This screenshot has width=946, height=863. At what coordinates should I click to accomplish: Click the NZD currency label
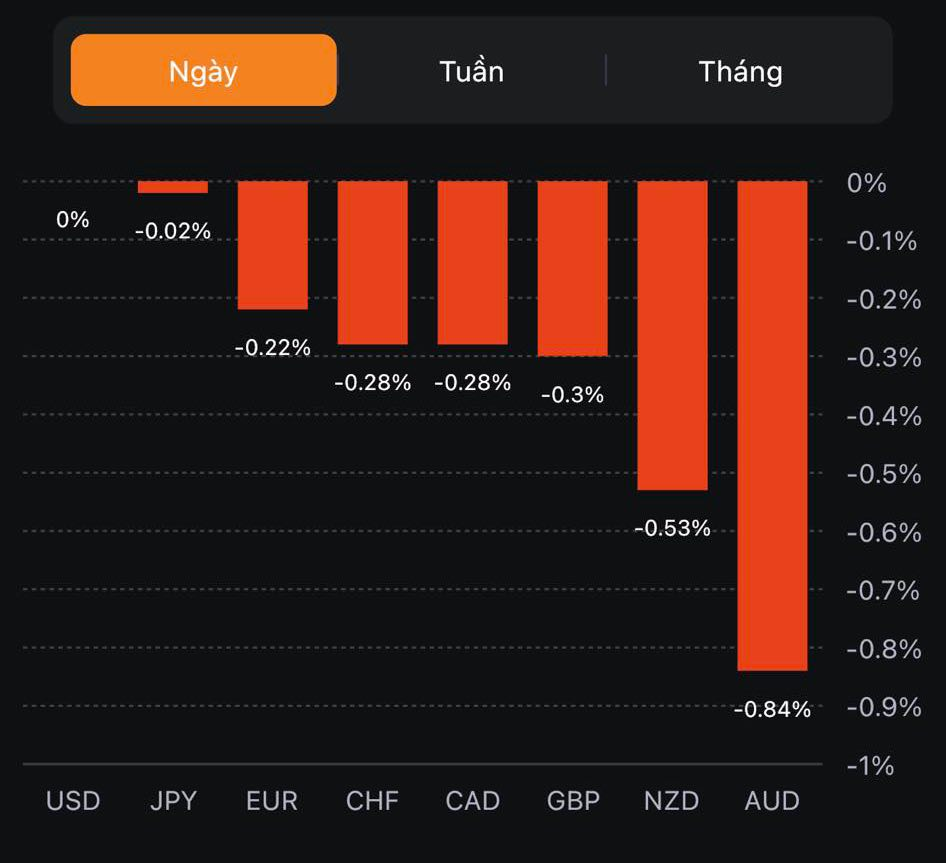pyautogui.click(x=672, y=801)
